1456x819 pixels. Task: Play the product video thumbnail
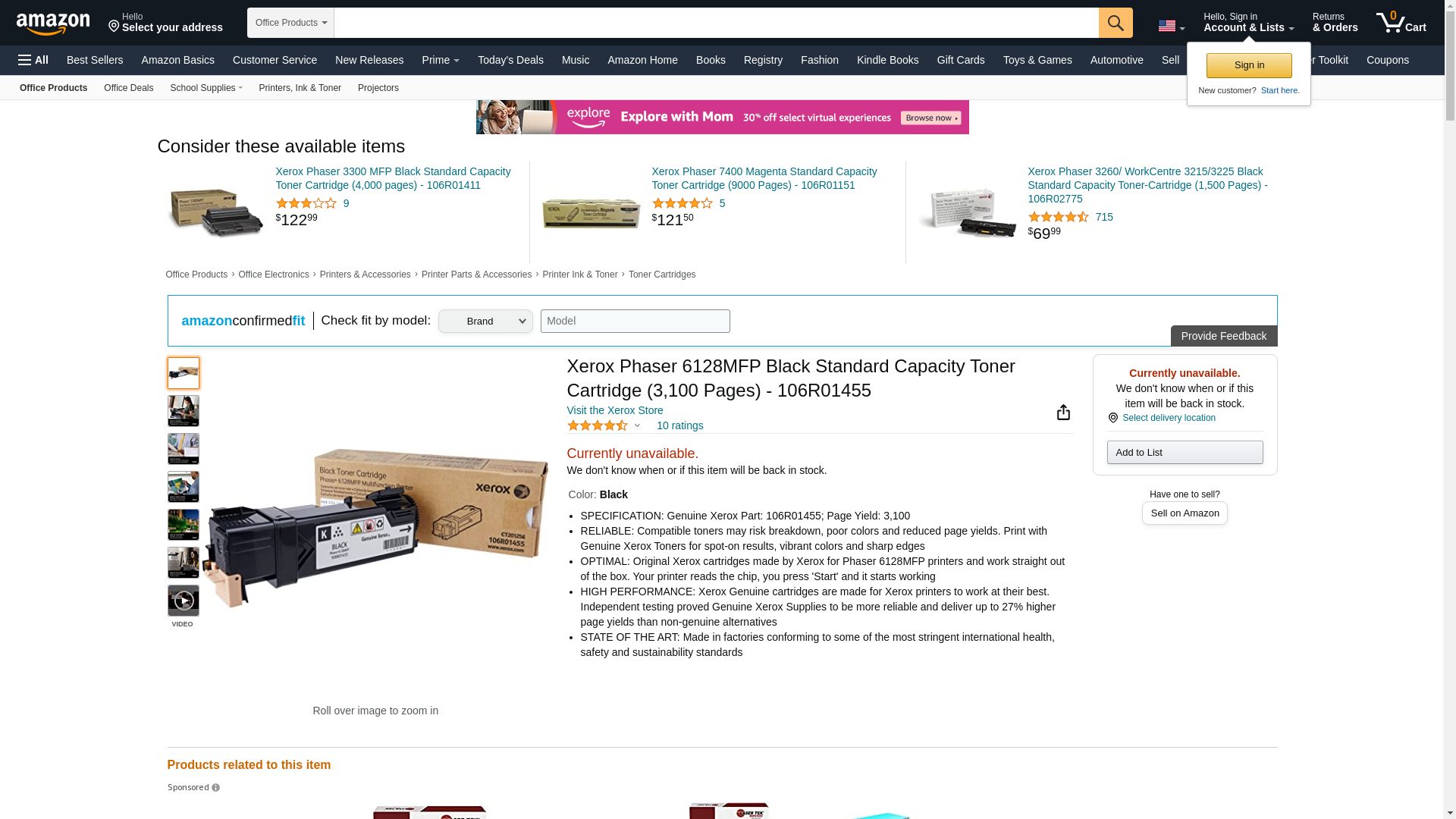pos(183,601)
